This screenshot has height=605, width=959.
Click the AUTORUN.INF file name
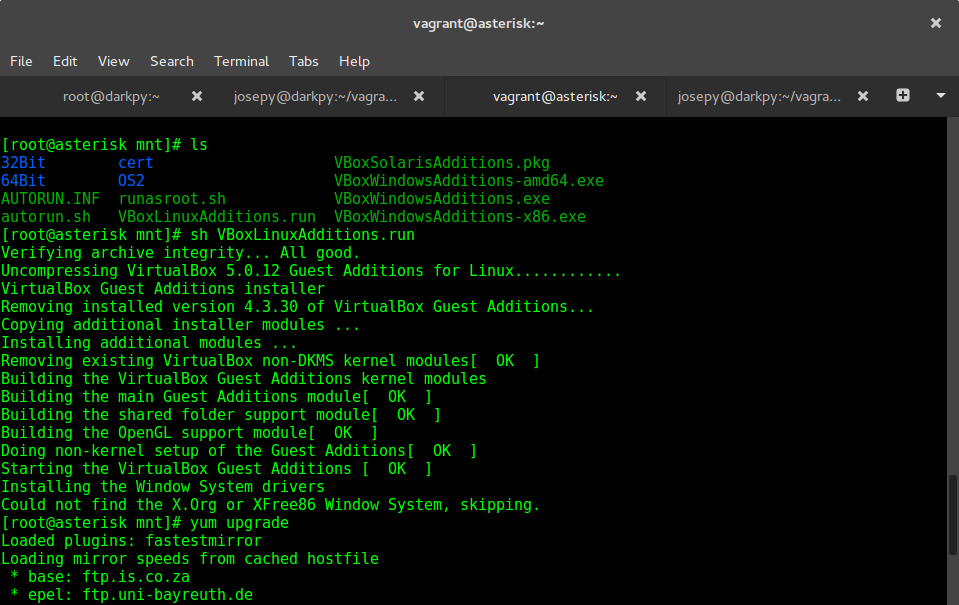pyautogui.click(x=50, y=199)
